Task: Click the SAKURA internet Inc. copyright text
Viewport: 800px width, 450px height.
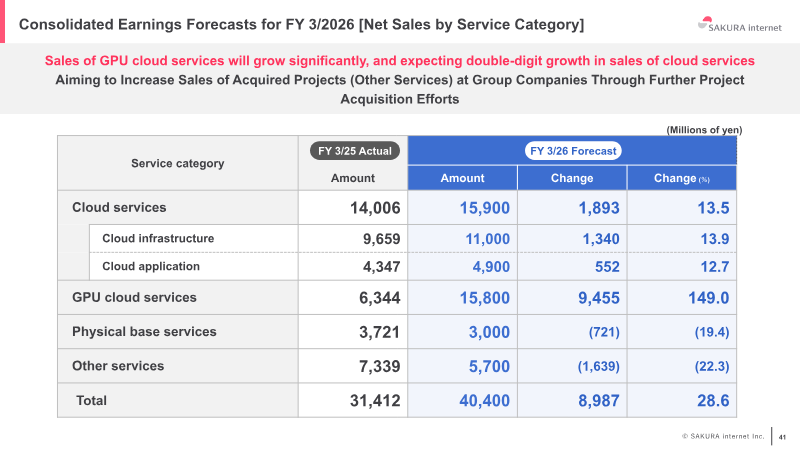Action: pyautogui.click(x=723, y=436)
